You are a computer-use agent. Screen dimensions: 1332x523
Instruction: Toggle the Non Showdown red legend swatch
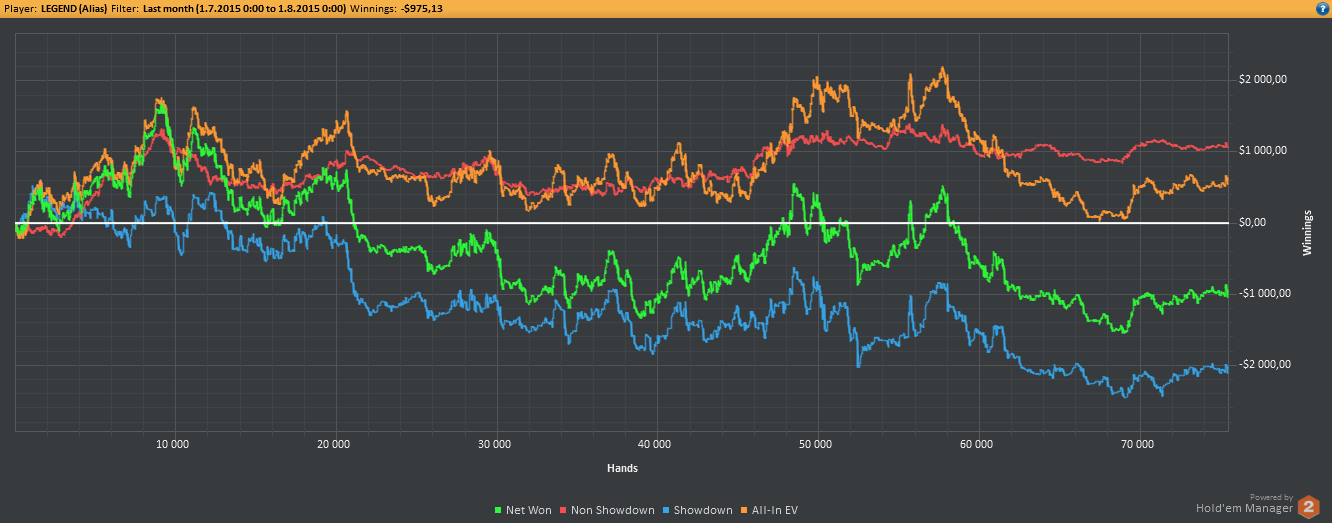point(562,511)
